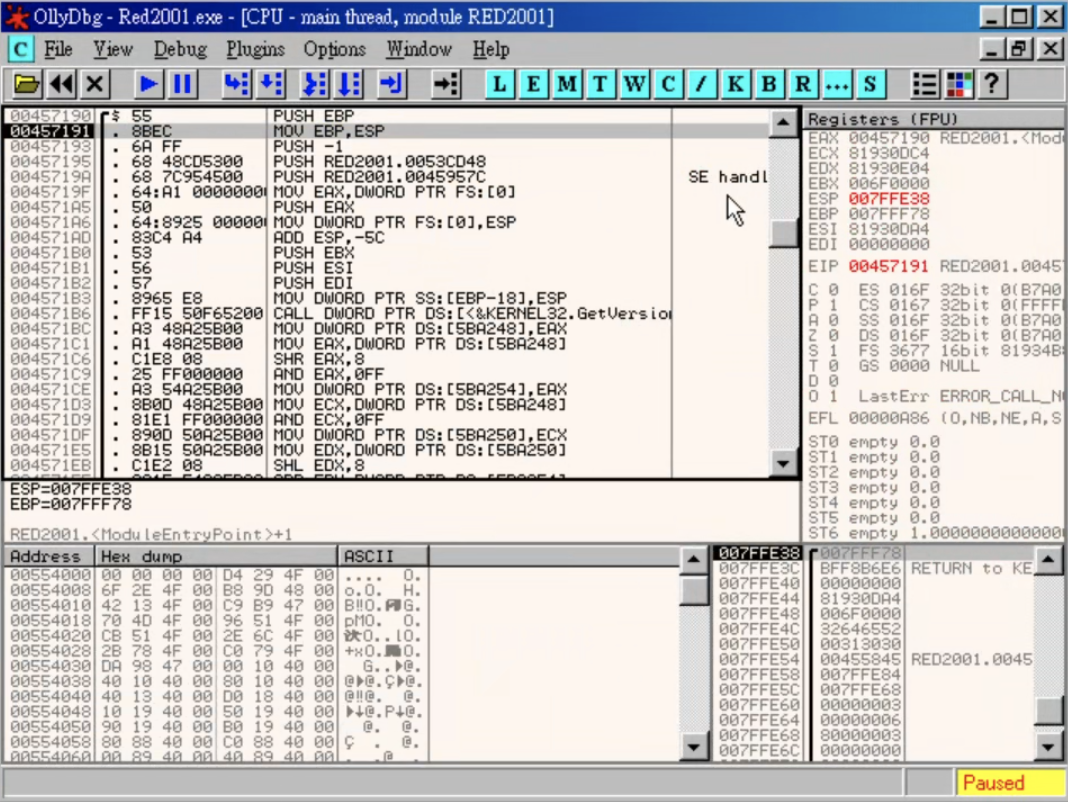
Task: Toggle the O overflow flag value
Action: coord(832,396)
